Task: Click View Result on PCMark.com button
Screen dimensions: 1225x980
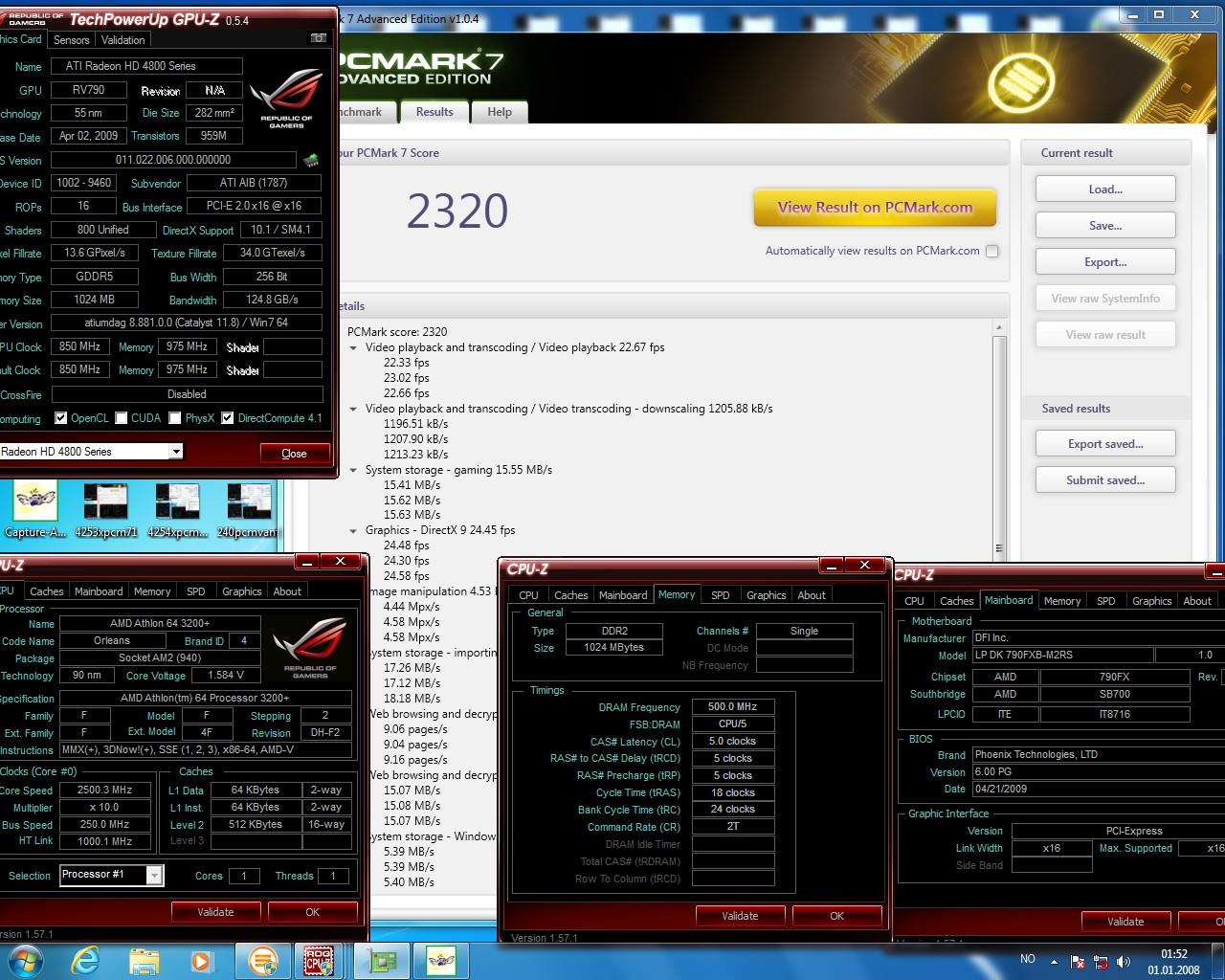Action: coord(875,208)
